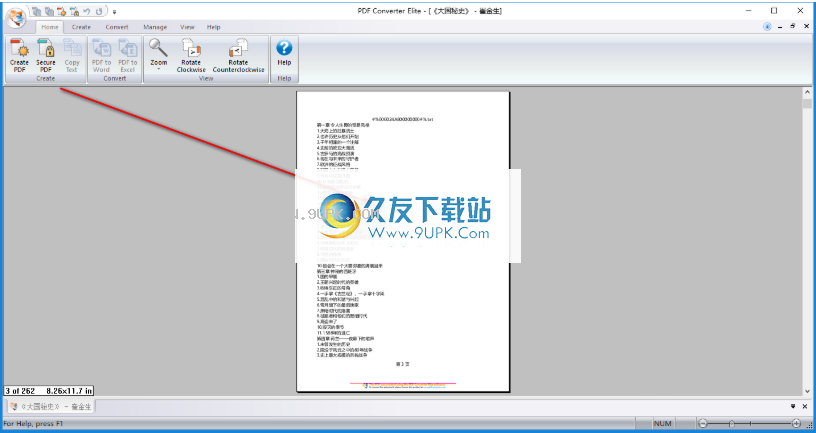The width and height of the screenshot is (816, 433).
Task: Restore the inner document window
Action: [793, 26]
